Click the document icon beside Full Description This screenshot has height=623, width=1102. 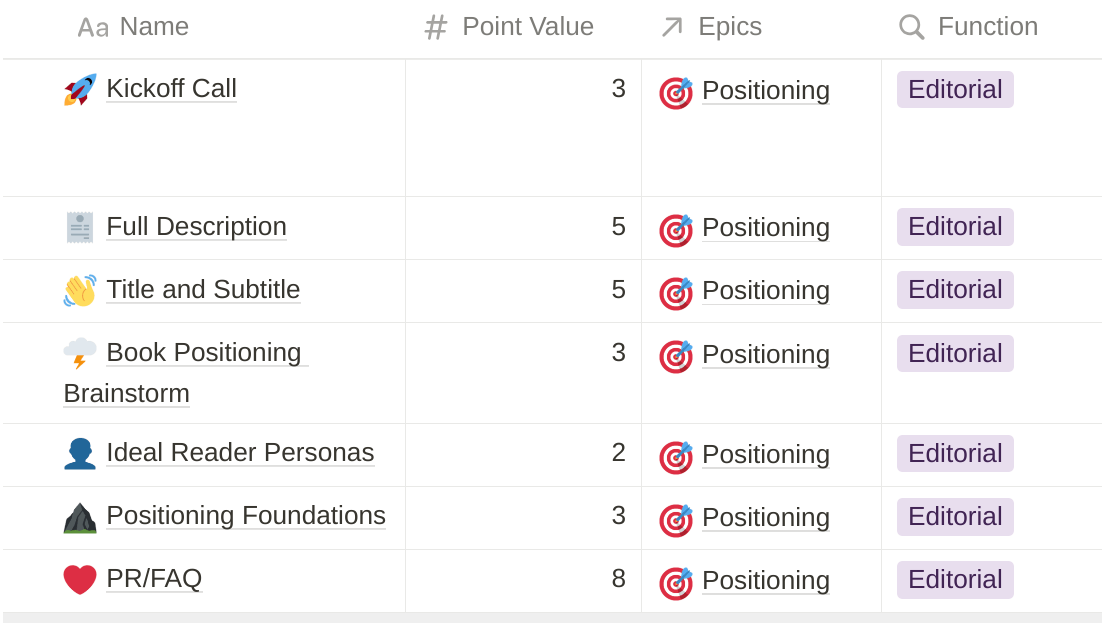tap(80, 227)
